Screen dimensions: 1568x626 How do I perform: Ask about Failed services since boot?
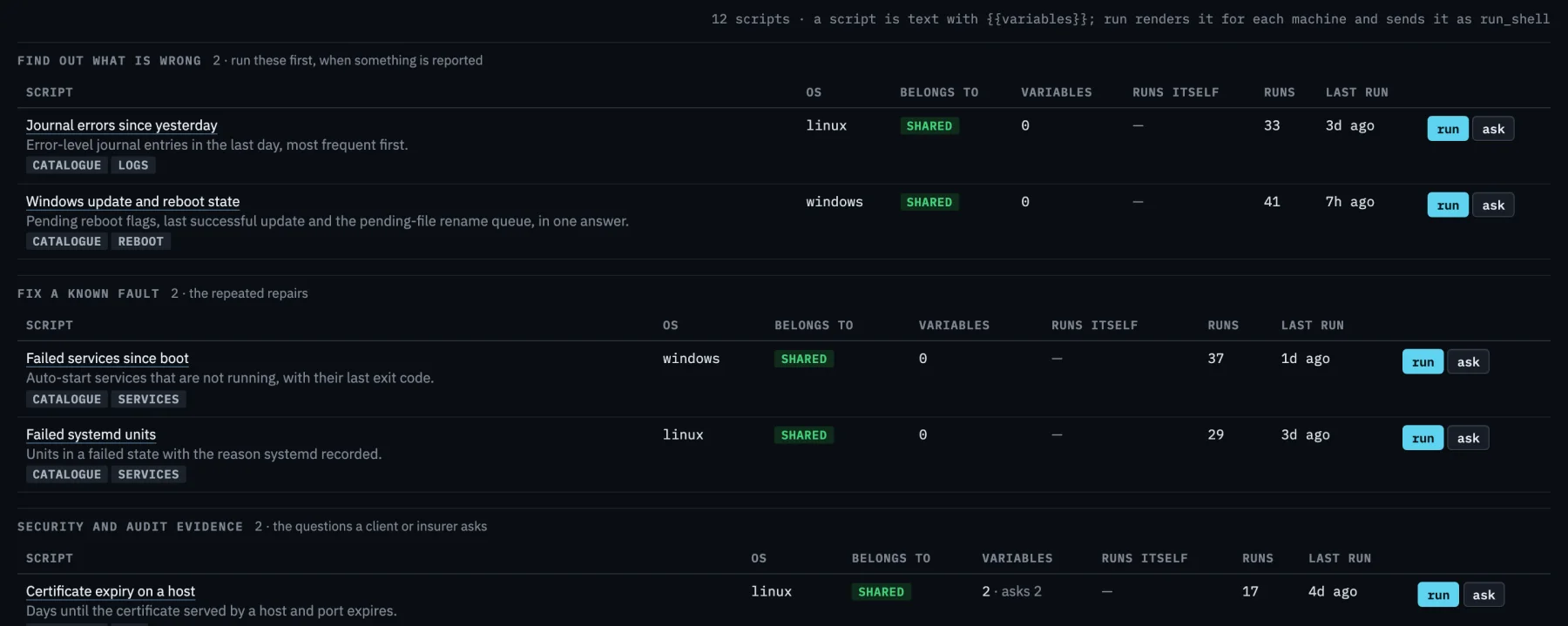click(x=1468, y=361)
